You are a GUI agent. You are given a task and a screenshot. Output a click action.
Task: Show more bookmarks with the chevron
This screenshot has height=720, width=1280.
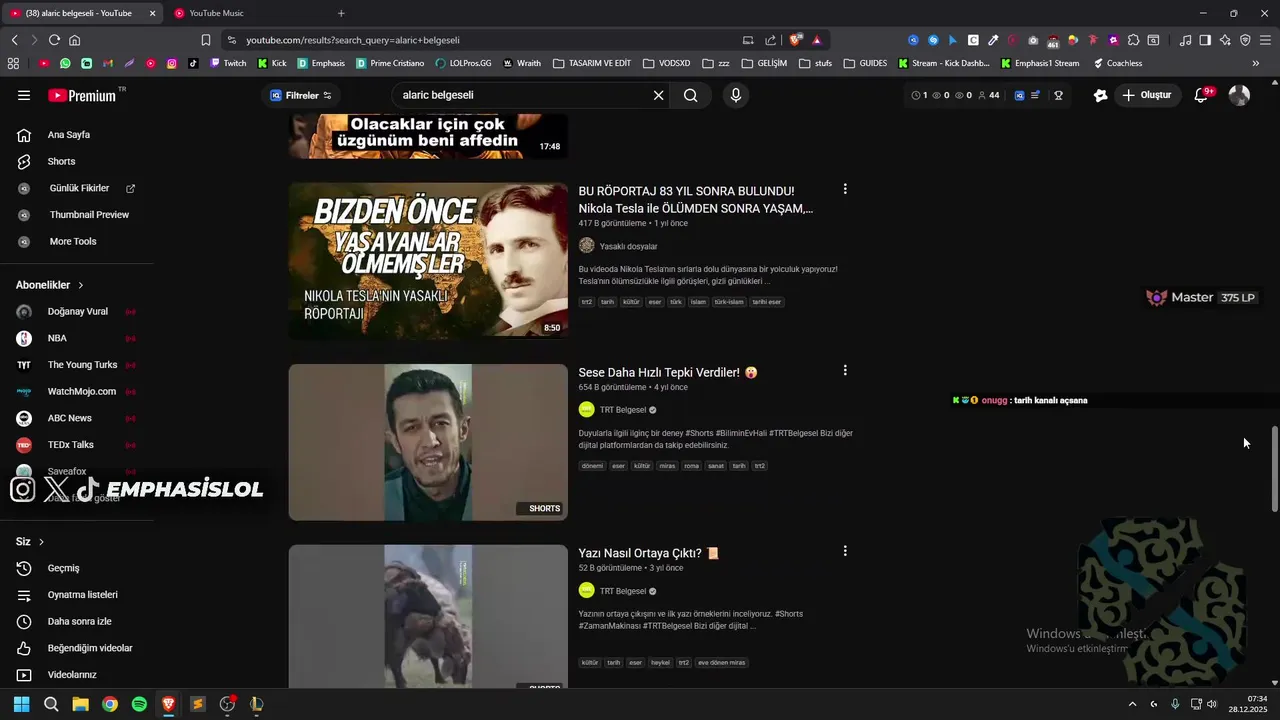[x=1256, y=63]
